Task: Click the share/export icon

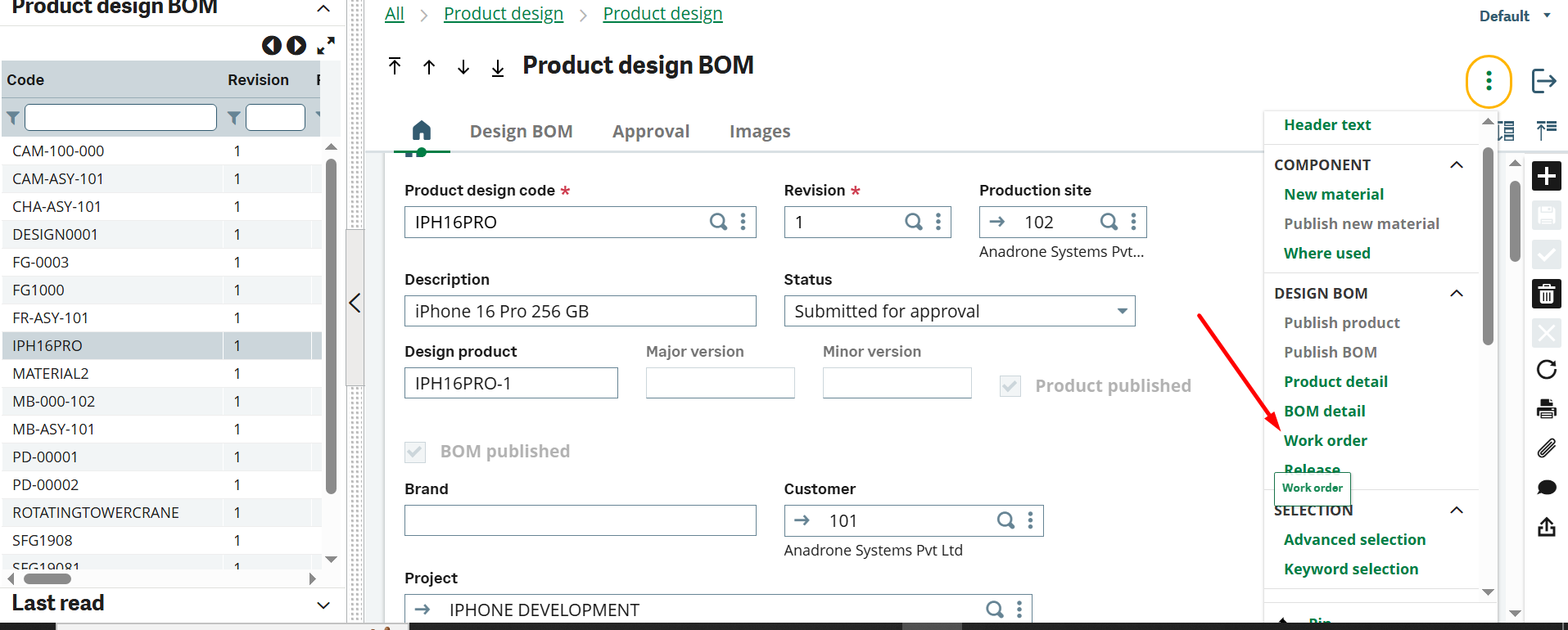Action: click(1546, 527)
